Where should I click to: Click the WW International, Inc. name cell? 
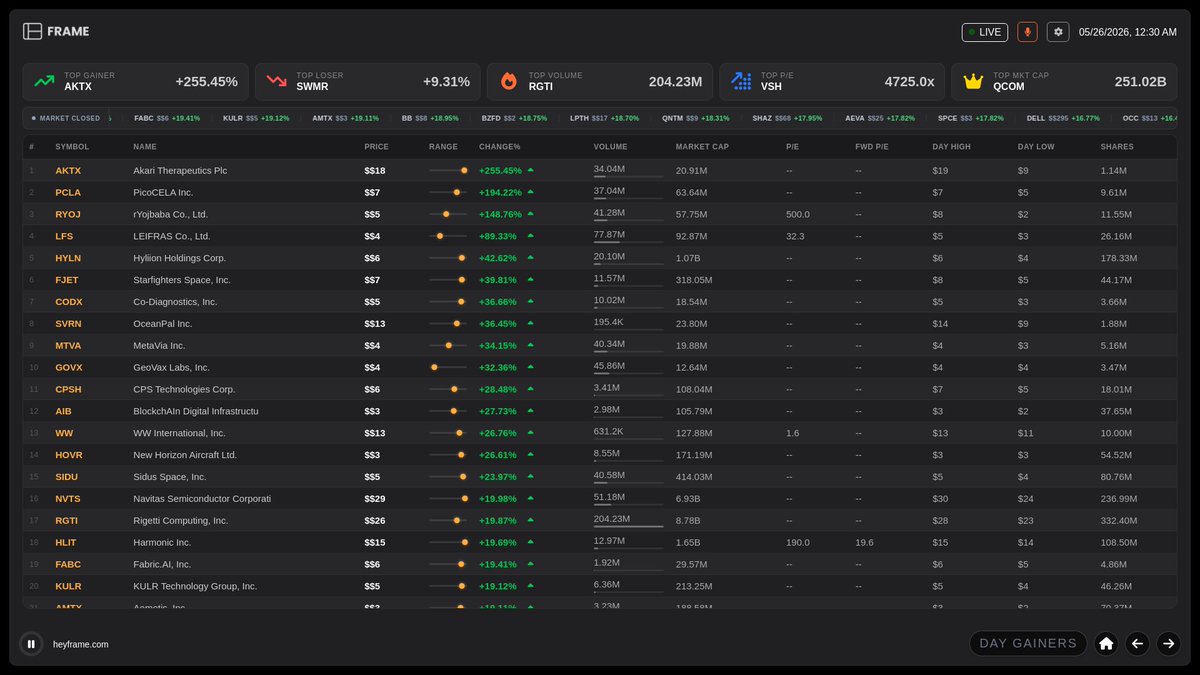tap(180, 433)
